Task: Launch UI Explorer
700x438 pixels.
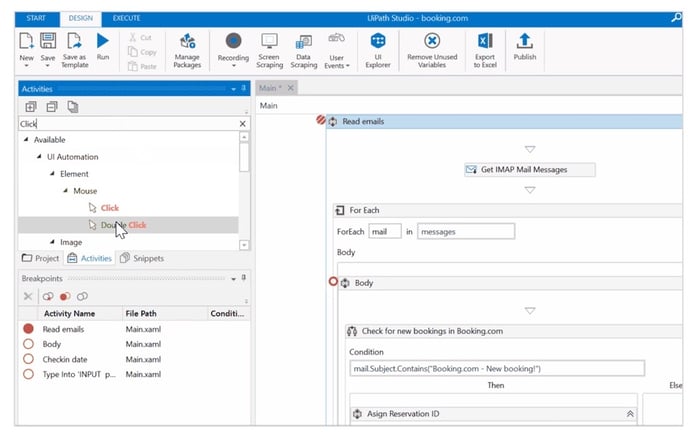Action: click(x=378, y=50)
